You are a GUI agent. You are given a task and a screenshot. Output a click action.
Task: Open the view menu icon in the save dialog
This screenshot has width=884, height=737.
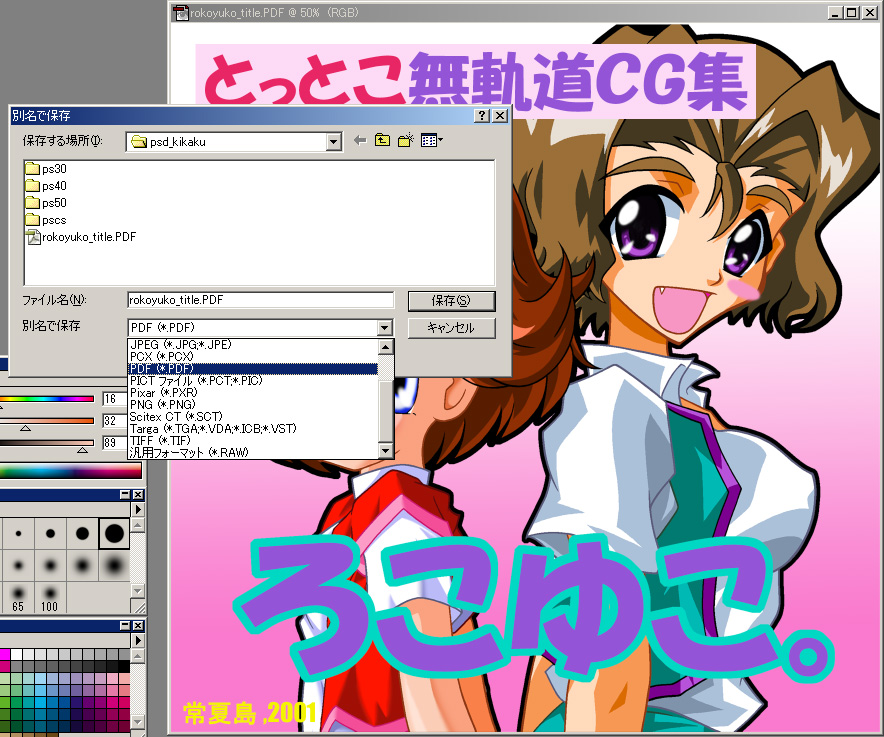tap(432, 140)
